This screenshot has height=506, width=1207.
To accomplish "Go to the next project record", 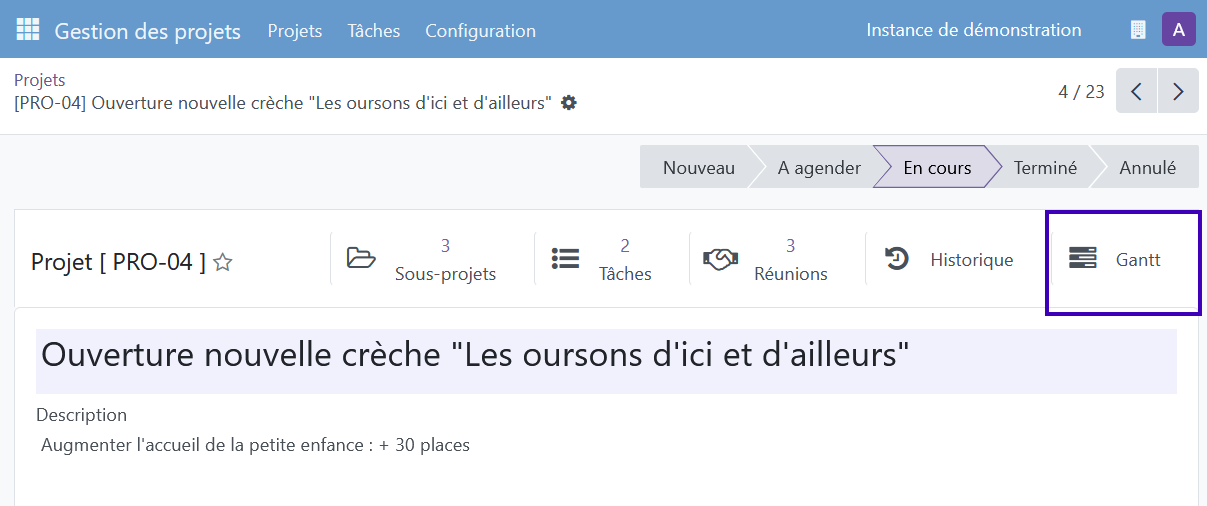I will (x=1178, y=92).
